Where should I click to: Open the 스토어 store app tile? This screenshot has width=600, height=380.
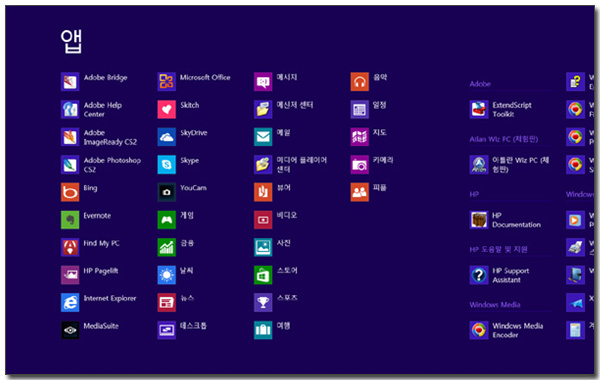(x=263, y=275)
